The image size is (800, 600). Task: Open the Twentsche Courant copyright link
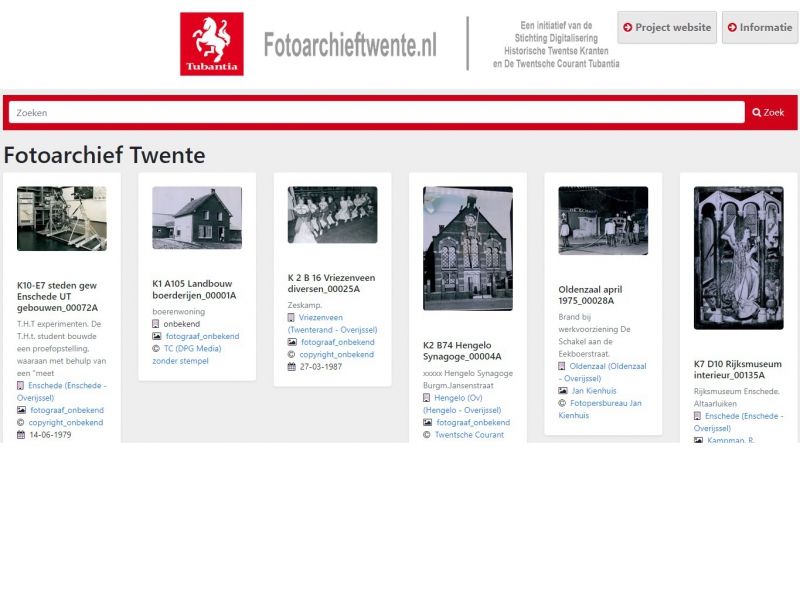(469, 435)
